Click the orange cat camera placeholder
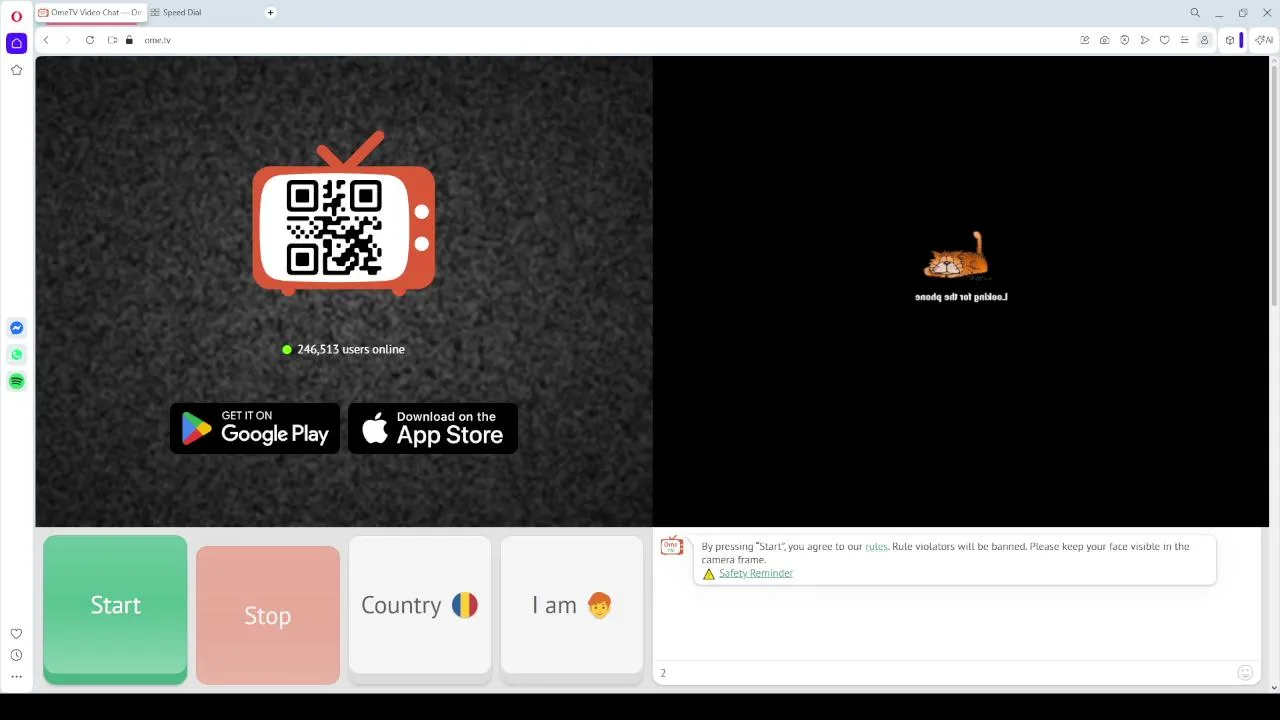The height and width of the screenshot is (720, 1280). tap(957, 256)
